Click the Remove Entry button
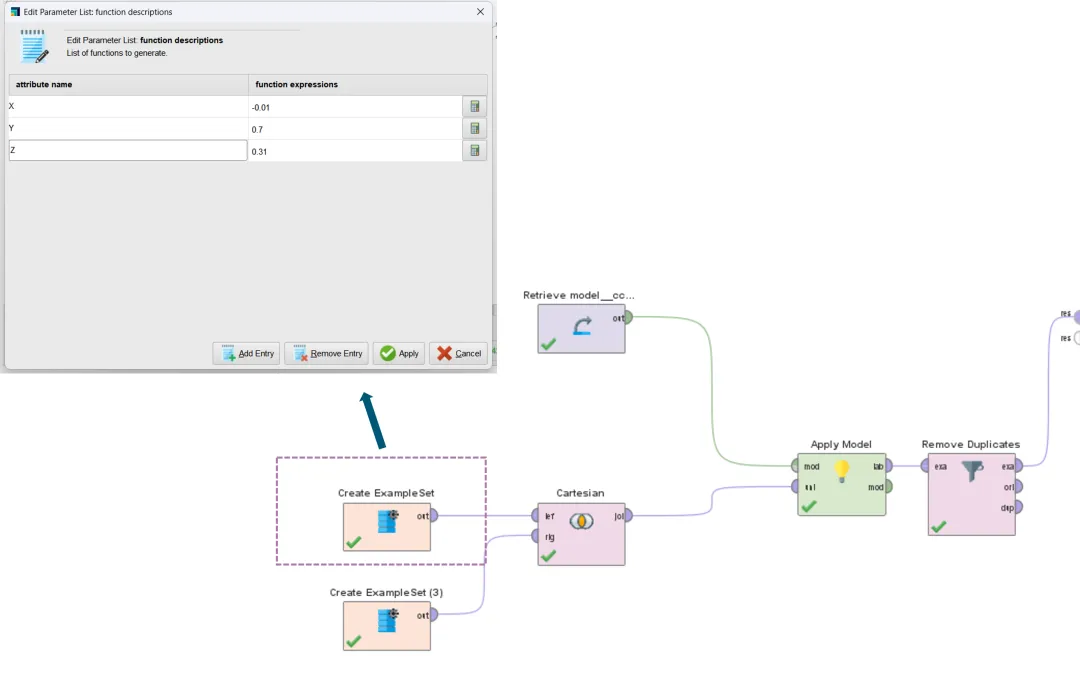 326,354
